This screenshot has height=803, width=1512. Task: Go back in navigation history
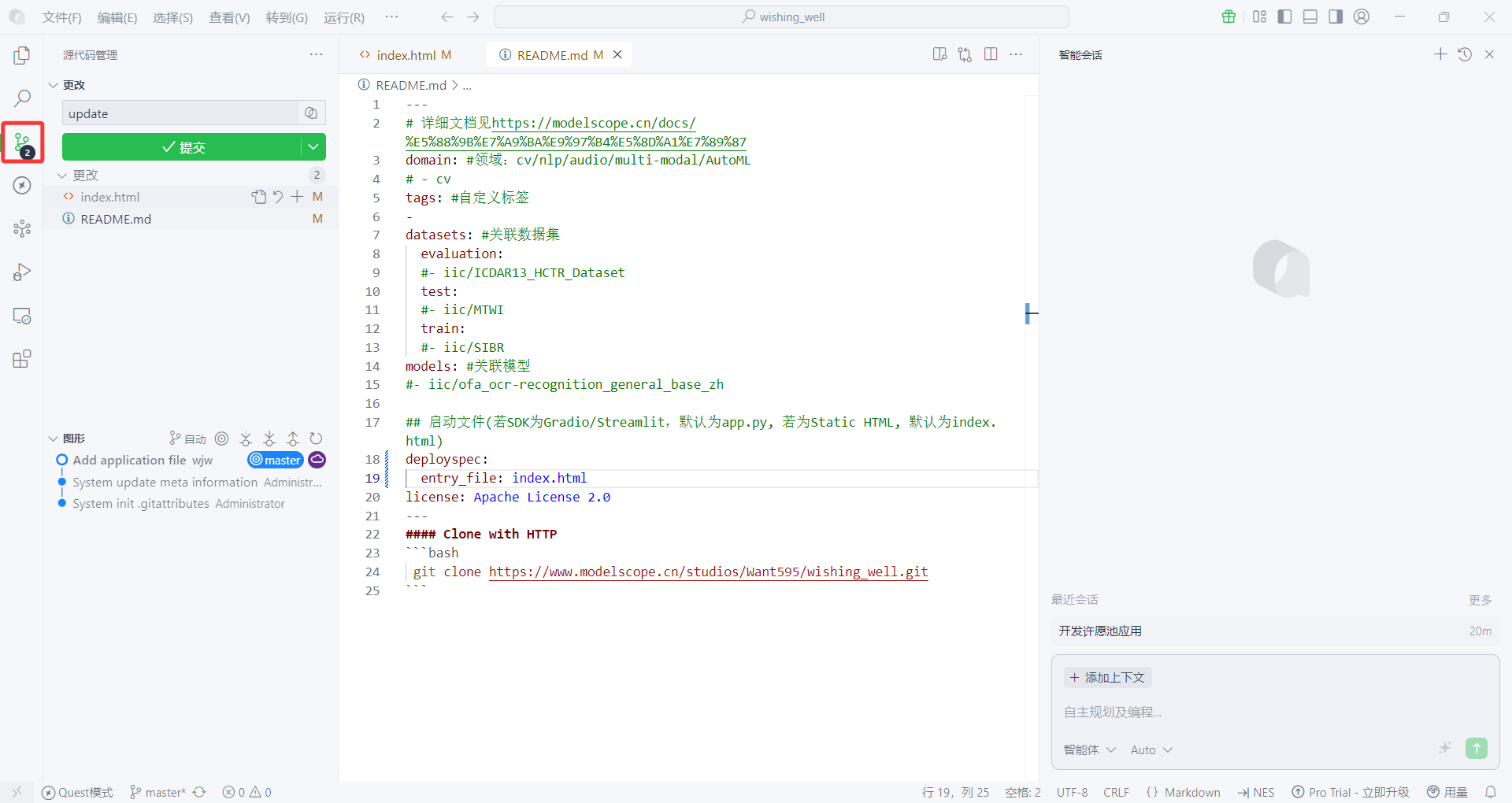447,17
